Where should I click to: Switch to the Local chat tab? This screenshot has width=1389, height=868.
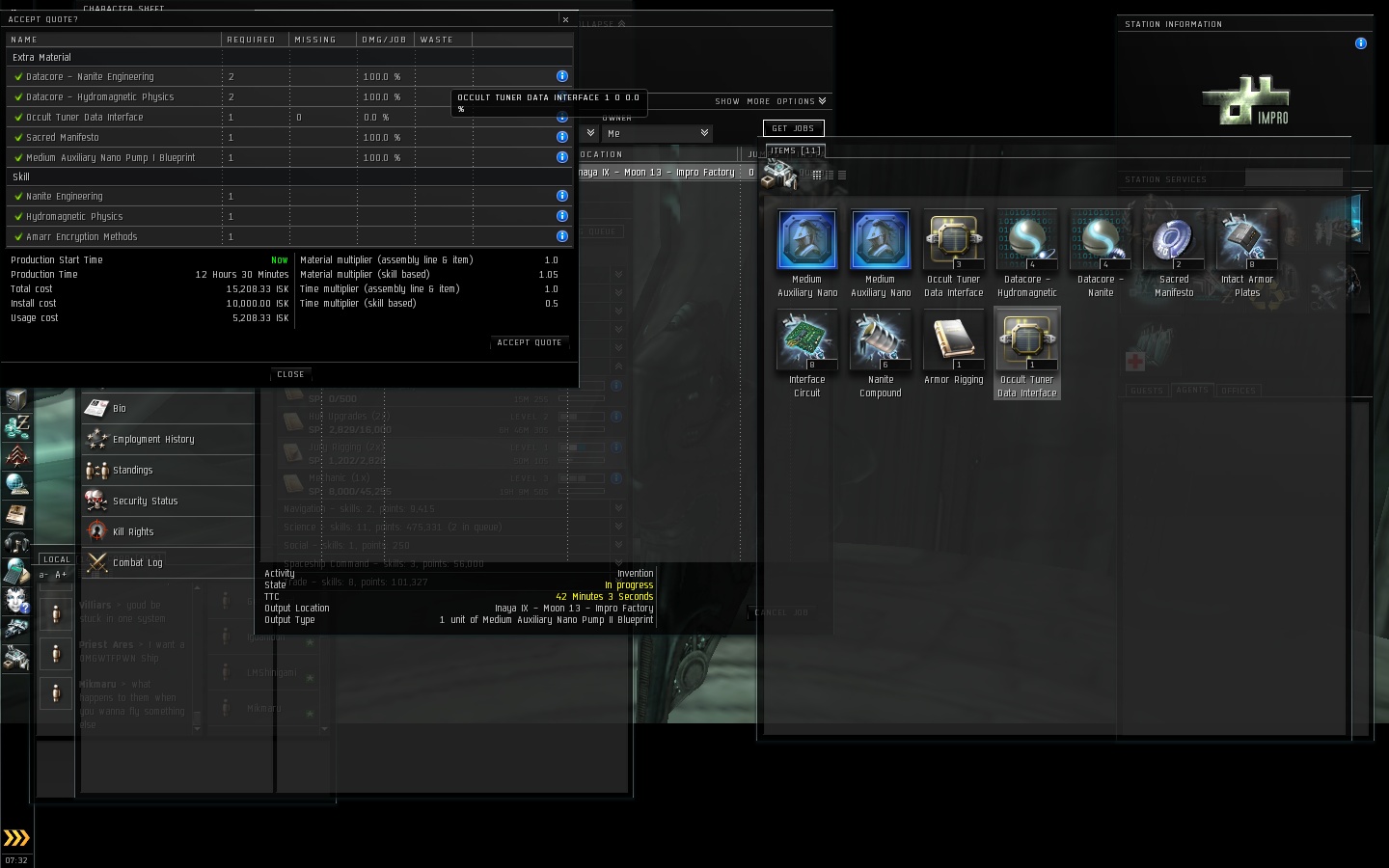57,559
